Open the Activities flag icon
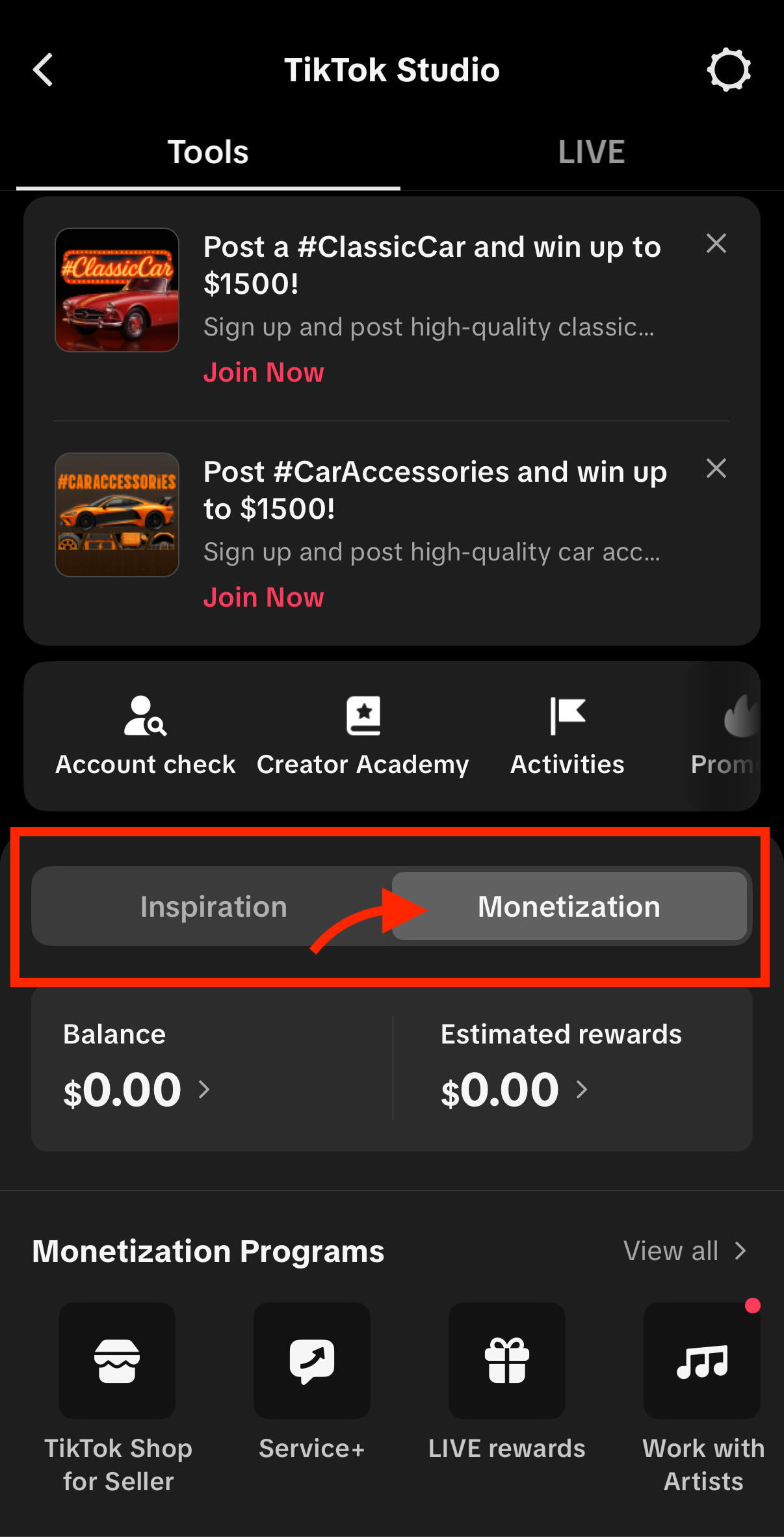This screenshot has height=1537, width=784. pos(567,716)
